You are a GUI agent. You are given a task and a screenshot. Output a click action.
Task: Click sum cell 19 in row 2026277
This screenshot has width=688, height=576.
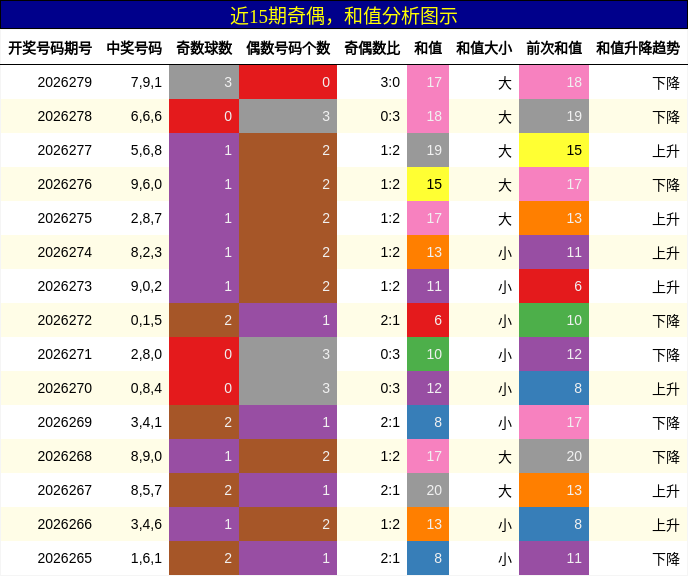point(428,150)
